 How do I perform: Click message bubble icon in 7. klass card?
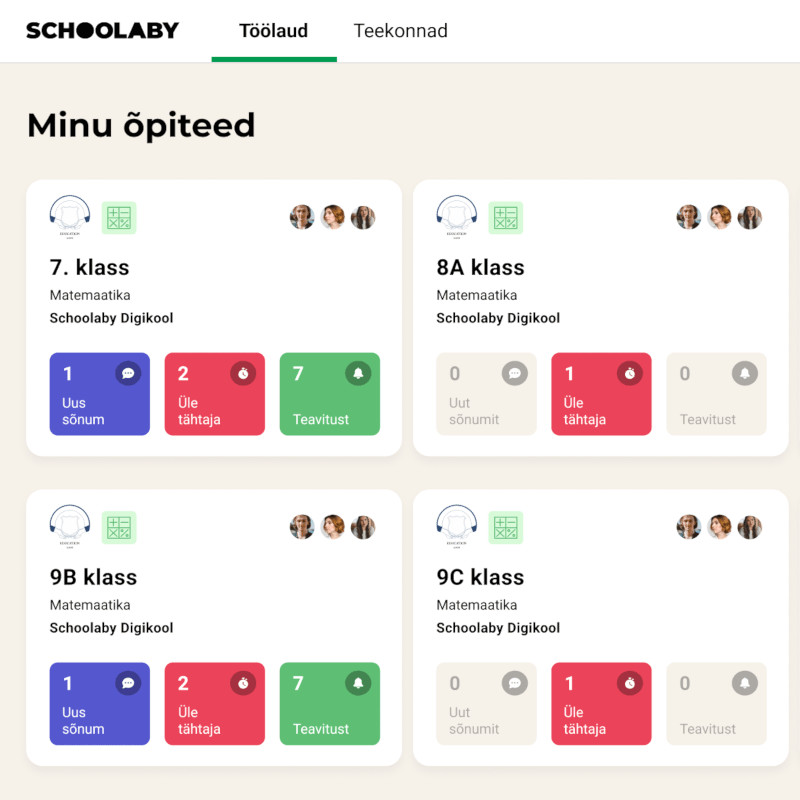click(x=128, y=374)
